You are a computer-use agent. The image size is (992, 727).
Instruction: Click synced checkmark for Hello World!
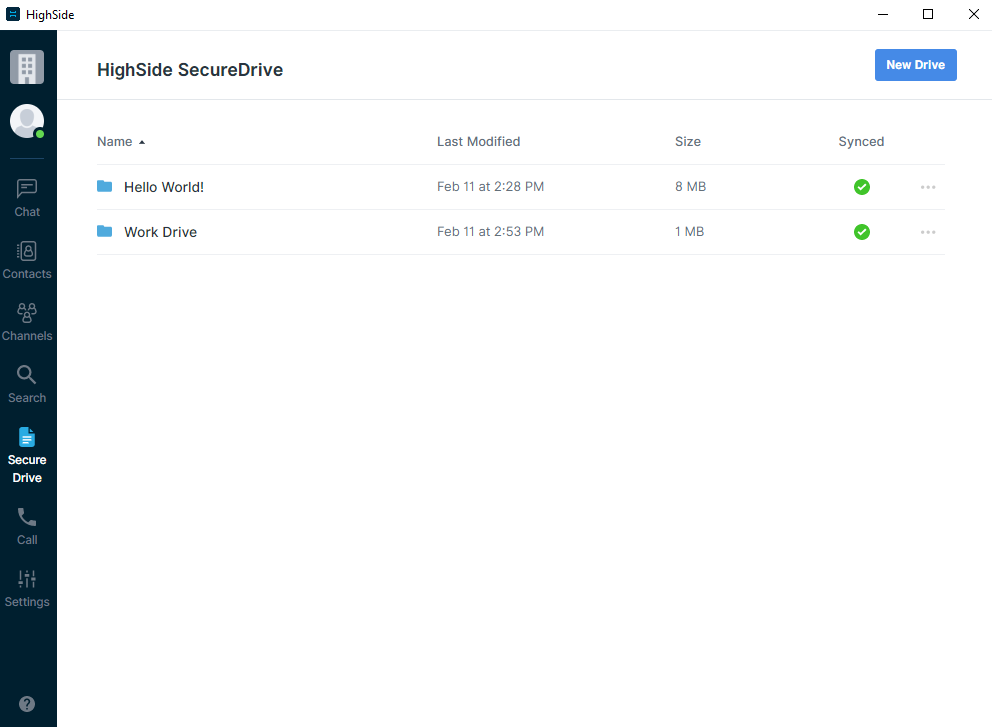tap(862, 187)
